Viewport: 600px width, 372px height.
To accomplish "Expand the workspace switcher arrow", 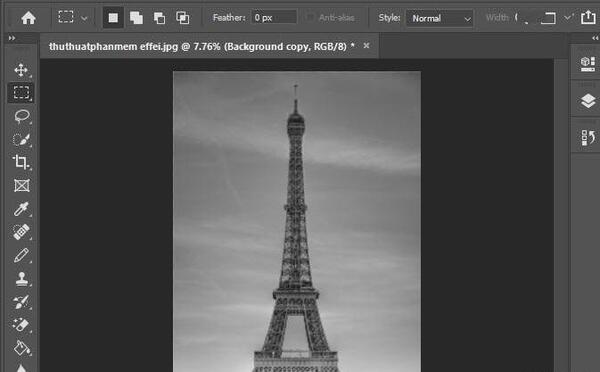I will pos(568,18).
